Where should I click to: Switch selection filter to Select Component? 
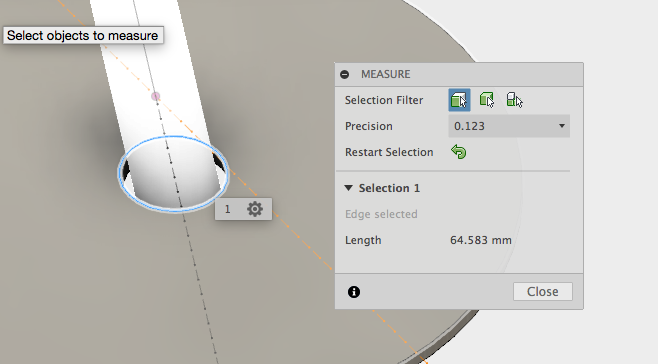coord(514,100)
